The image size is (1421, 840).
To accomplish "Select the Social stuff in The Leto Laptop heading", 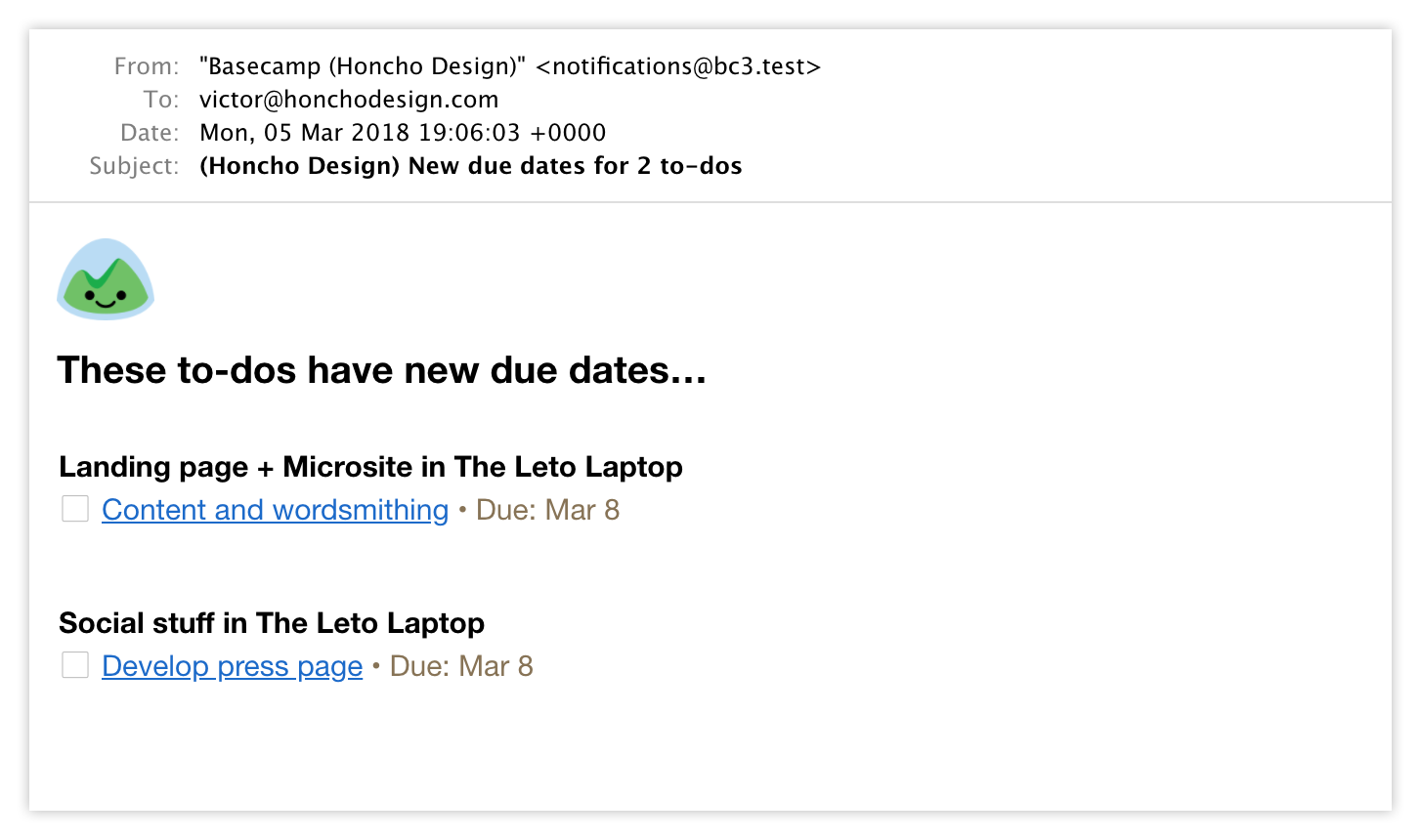I will pos(272,623).
